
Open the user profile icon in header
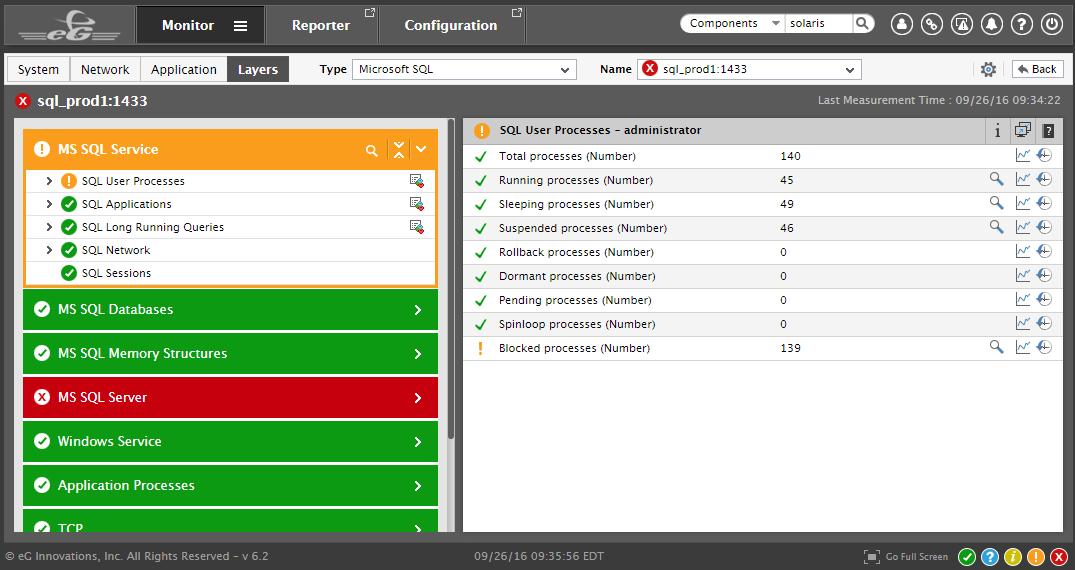coord(902,24)
